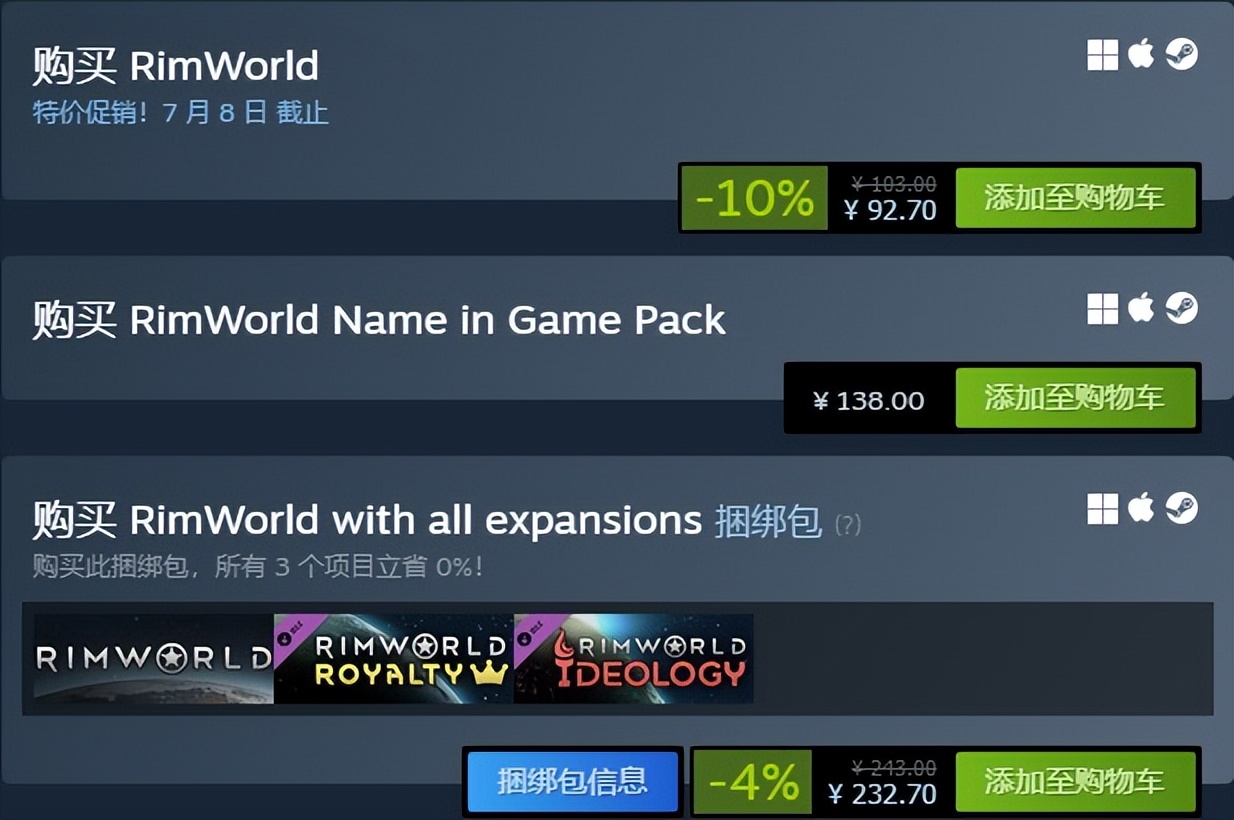Click Windows icon in all expansions bundle
The image size is (1234, 820).
[x=1102, y=509]
